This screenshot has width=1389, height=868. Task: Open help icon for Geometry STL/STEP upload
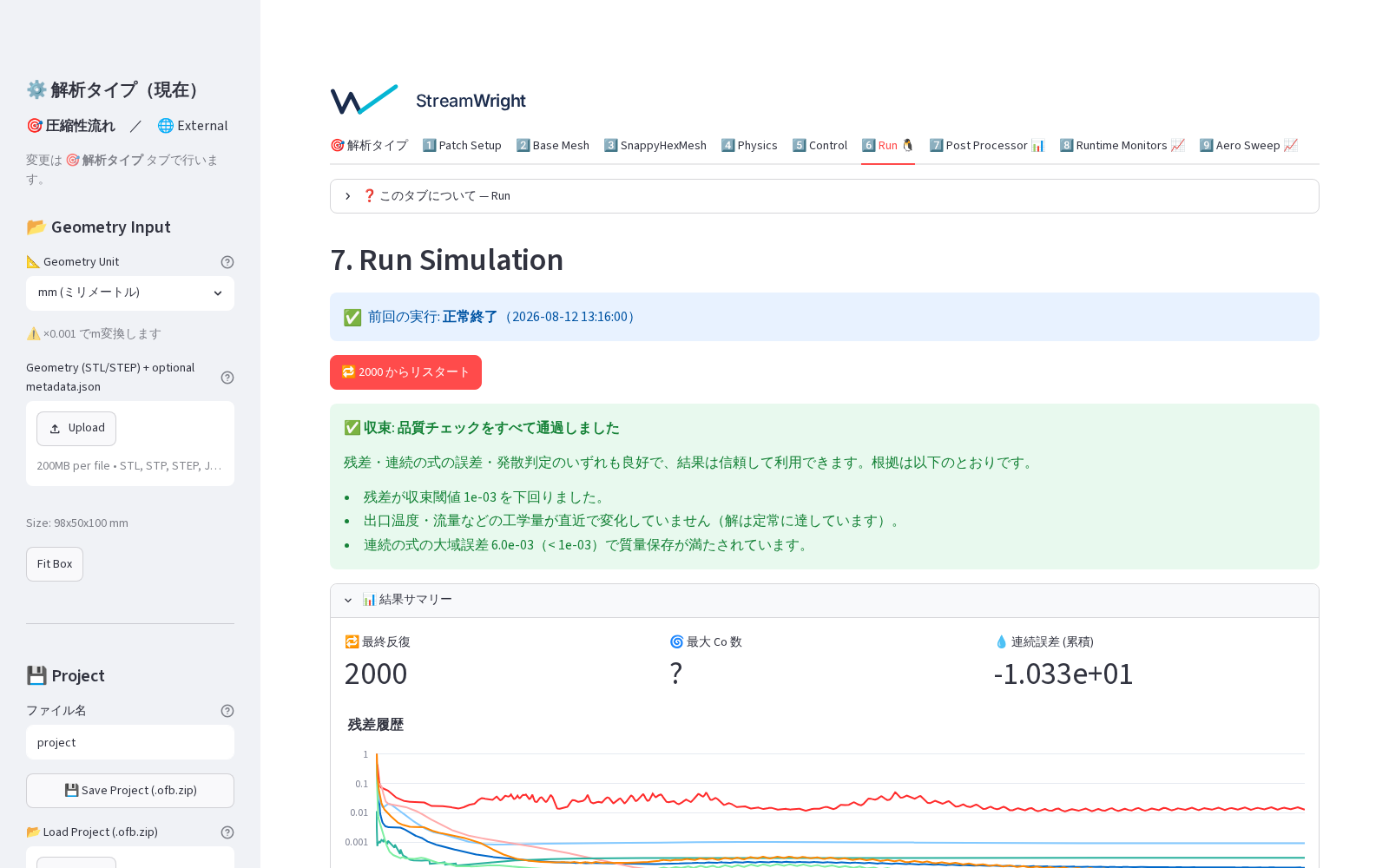(227, 378)
